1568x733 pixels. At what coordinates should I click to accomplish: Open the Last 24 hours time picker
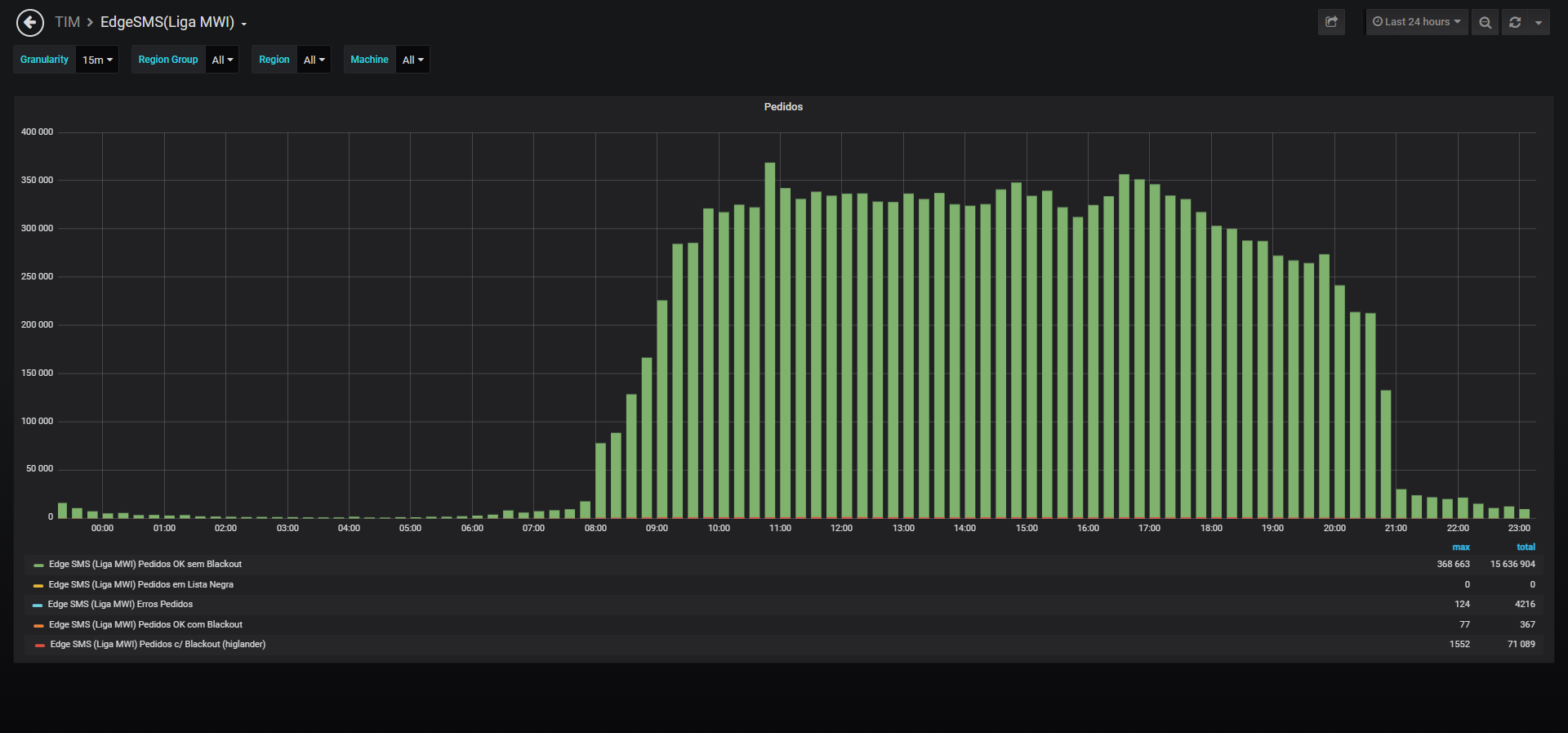(x=1417, y=22)
